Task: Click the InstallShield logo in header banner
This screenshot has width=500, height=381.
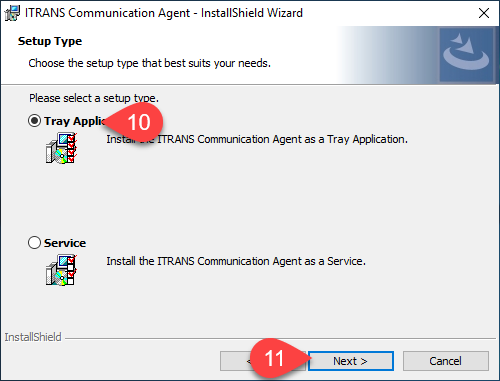Action: tap(466, 55)
